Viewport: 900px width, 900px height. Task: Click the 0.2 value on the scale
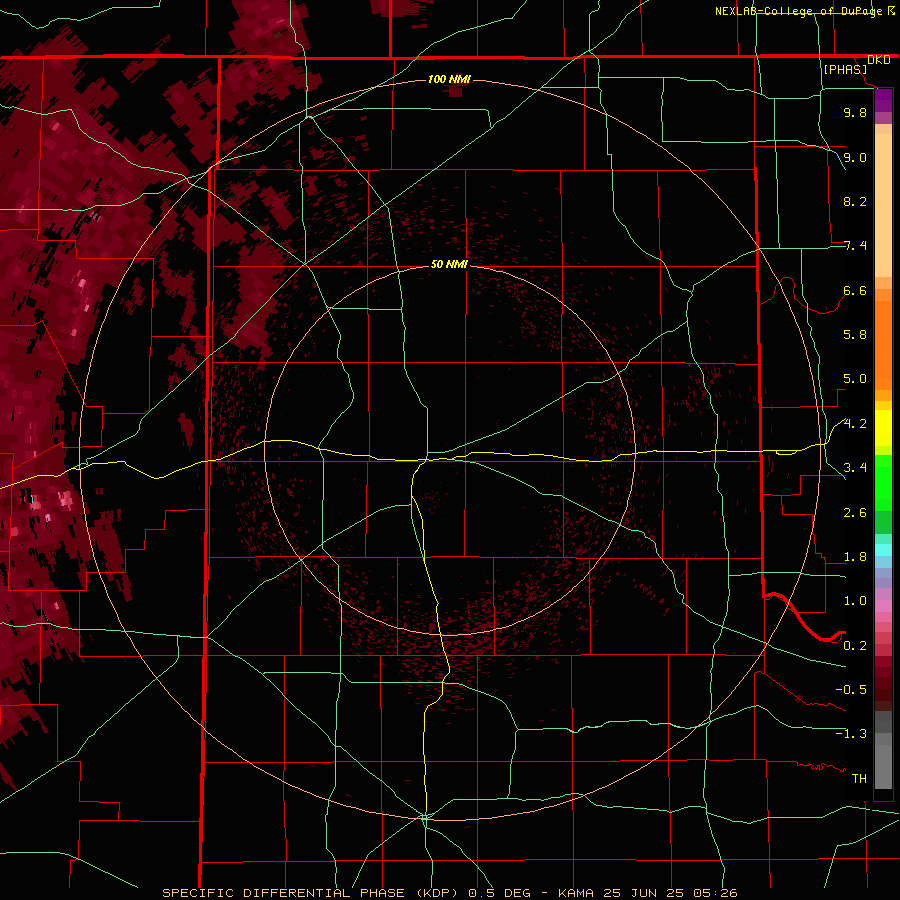[x=855, y=646]
